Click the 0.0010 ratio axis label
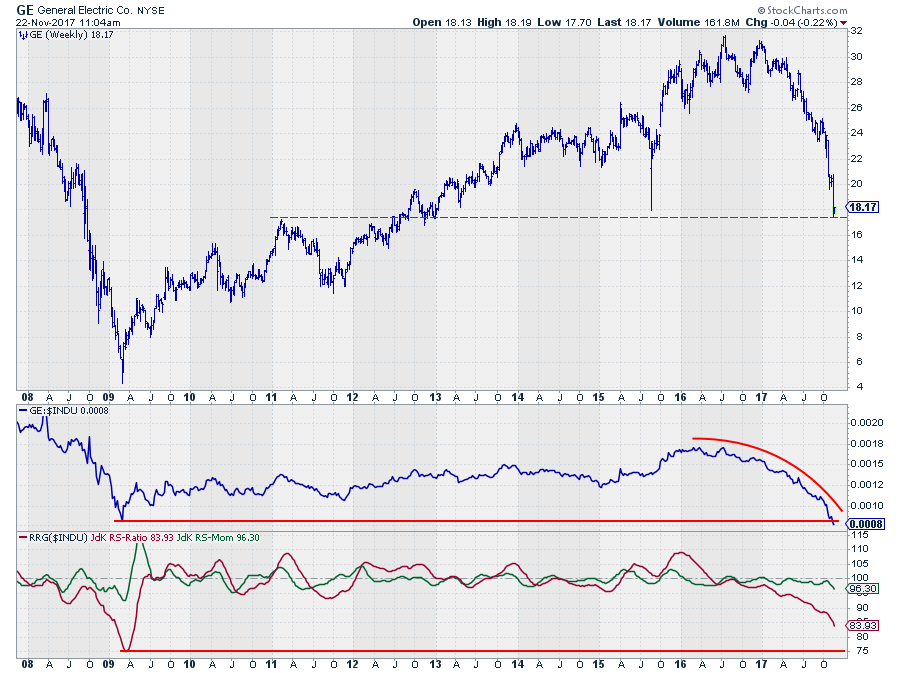 (x=866, y=505)
